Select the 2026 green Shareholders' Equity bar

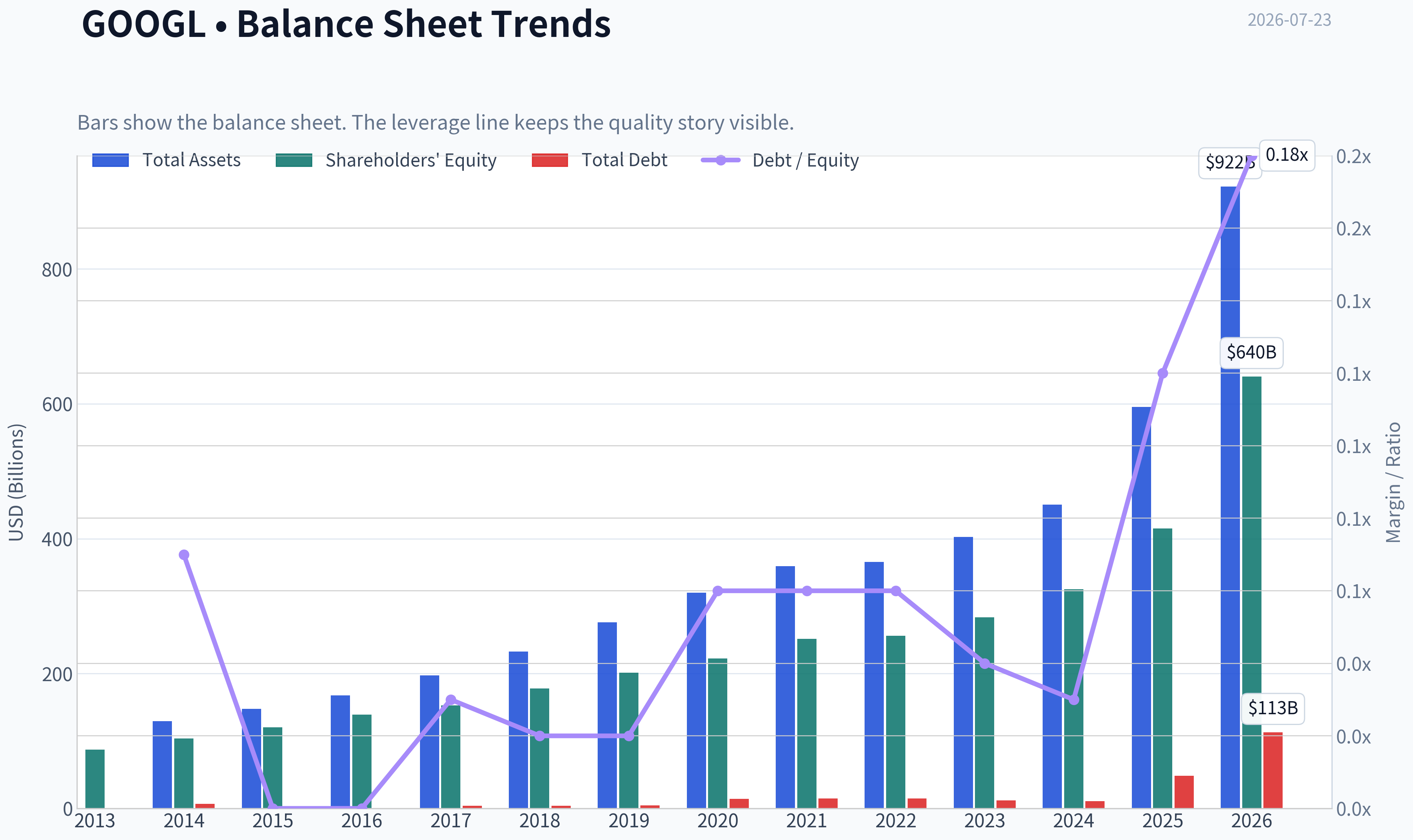coord(1251,592)
